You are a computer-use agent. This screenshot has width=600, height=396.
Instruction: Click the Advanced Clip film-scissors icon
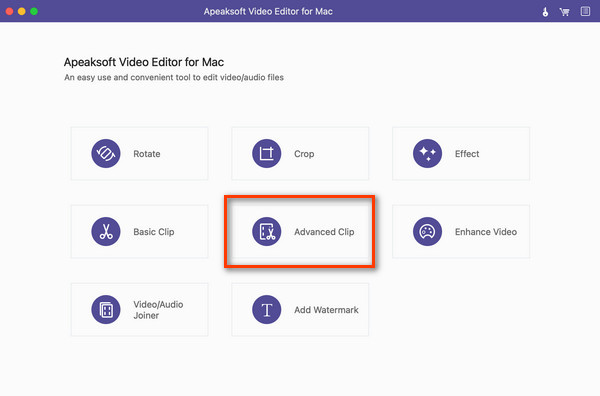coord(267,231)
